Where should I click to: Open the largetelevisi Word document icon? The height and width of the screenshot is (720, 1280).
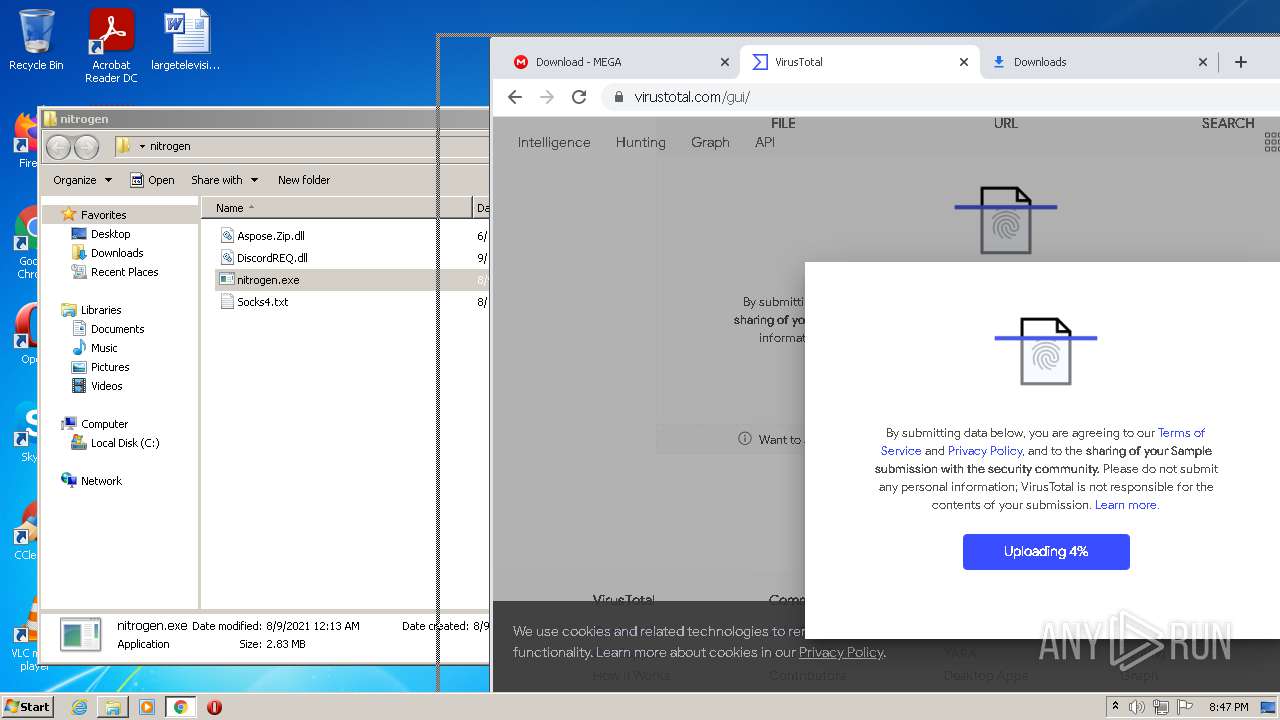click(x=186, y=40)
